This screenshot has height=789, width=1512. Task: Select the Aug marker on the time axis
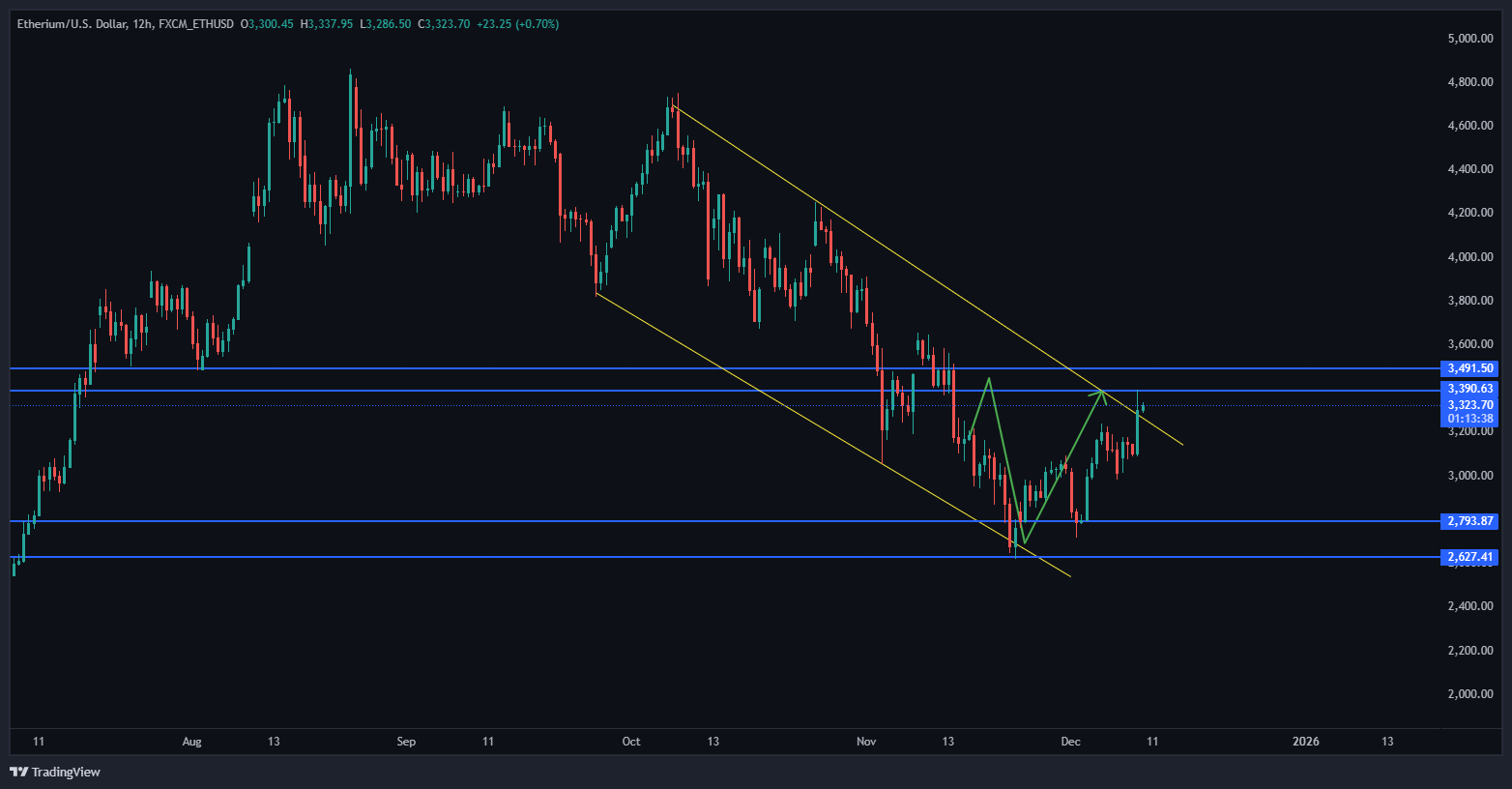[x=192, y=742]
